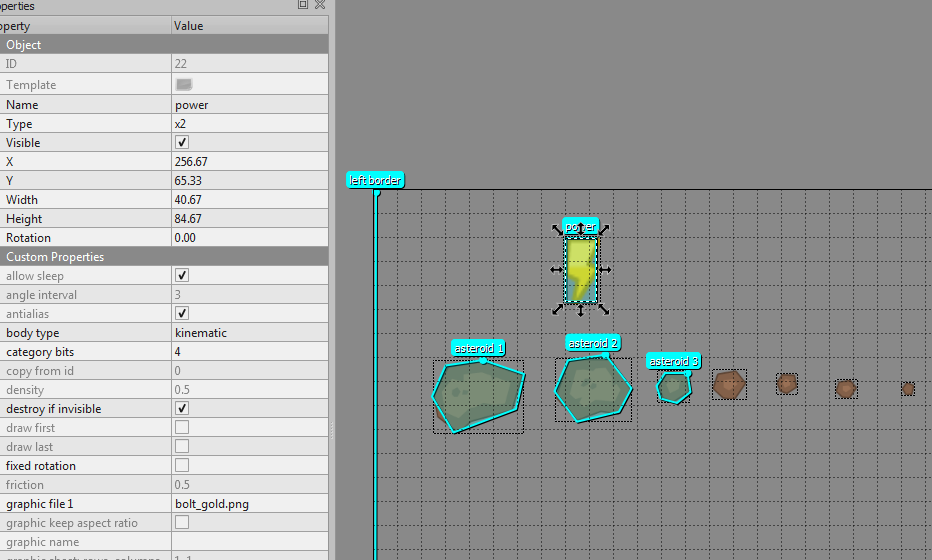Viewport: 932px width, 560px height.
Task: Edit the Height value 84.67
Action: 250,219
